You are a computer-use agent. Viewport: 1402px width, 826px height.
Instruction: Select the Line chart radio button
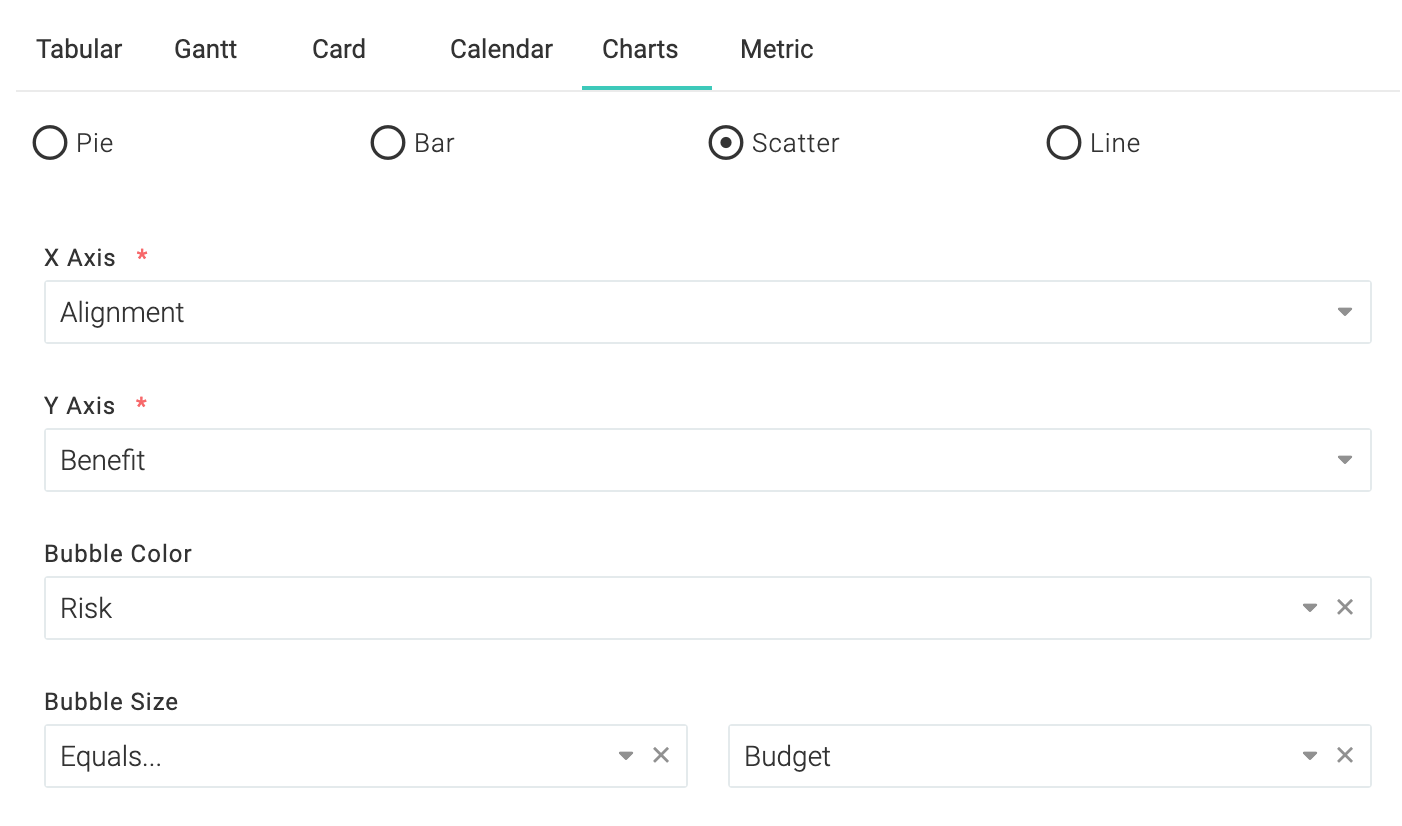coord(1064,143)
